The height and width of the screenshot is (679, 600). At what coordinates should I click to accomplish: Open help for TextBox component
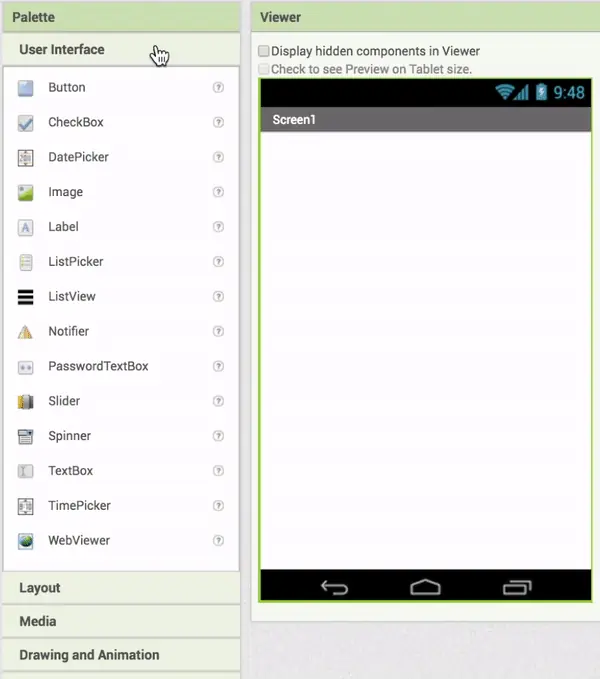[218, 471]
